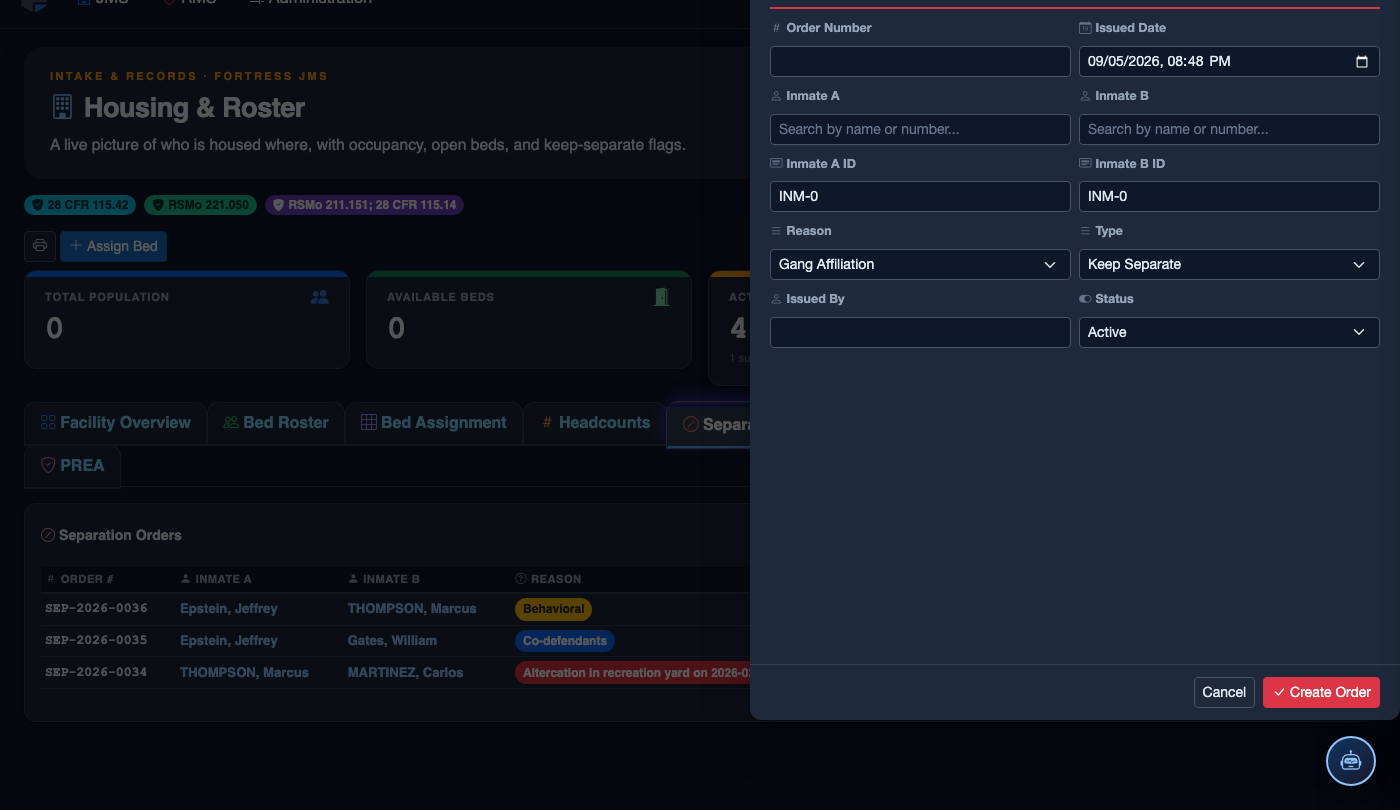Open the Bed Assignment tab
1400x810 pixels.
pyautogui.click(x=434, y=423)
